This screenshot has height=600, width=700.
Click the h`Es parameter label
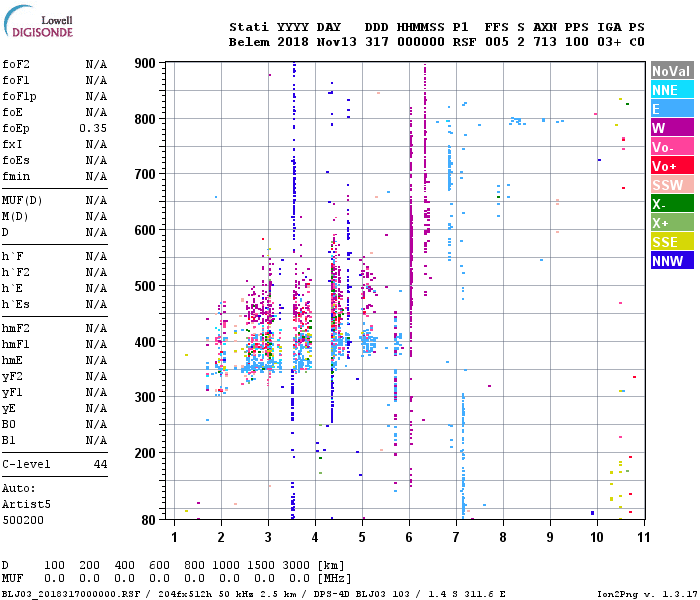16,304
